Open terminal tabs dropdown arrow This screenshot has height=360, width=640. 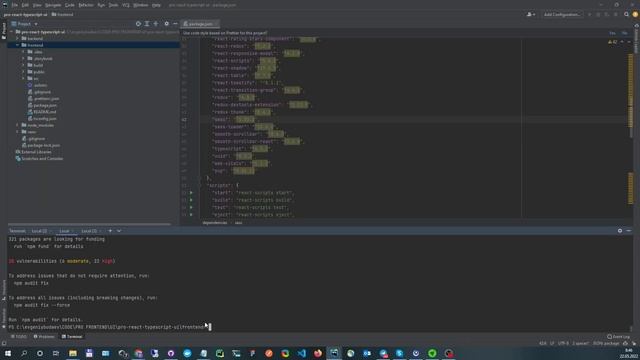click(x=119, y=231)
